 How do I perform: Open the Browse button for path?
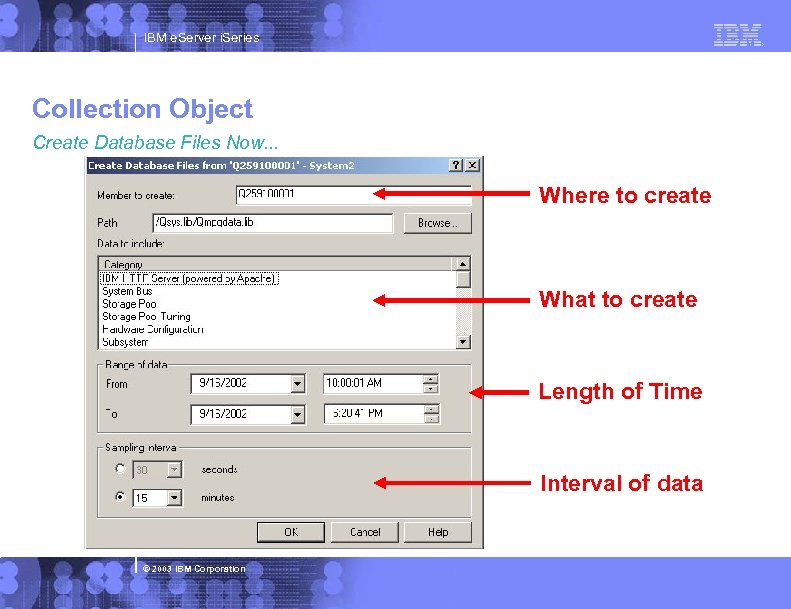pyautogui.click(x=437, y=223)
